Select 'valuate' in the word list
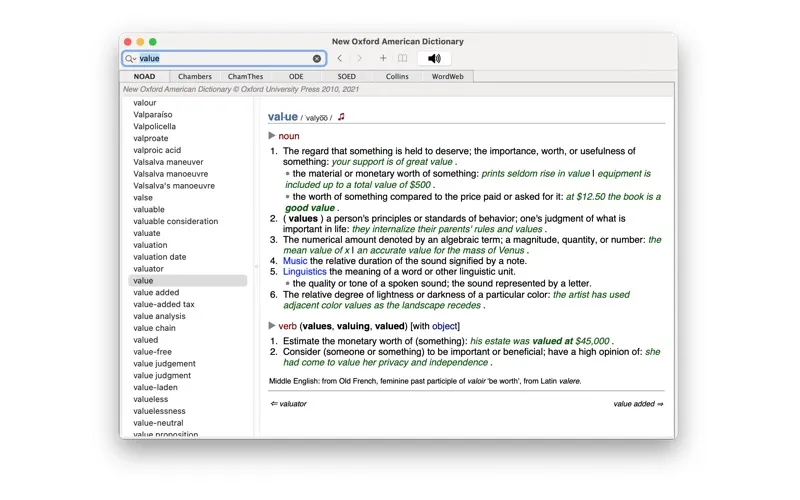The width and height of the screenshot is (800, 500). (147, 233)
